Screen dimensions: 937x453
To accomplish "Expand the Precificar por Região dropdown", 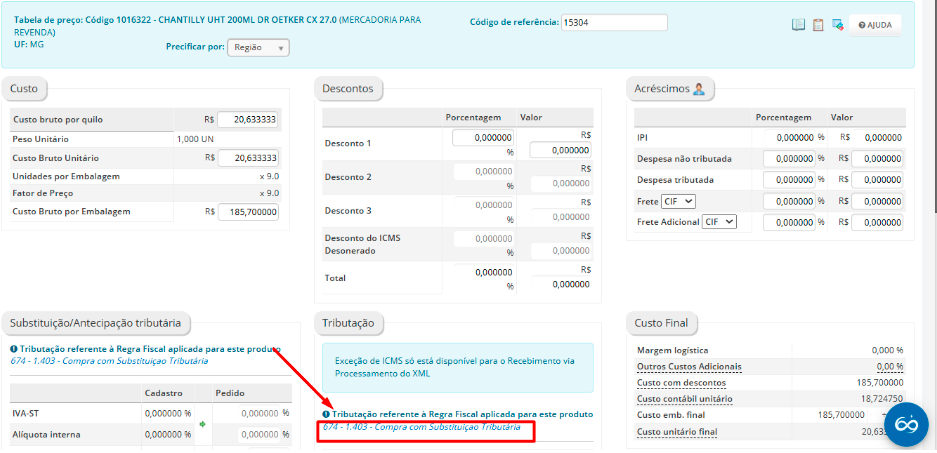I will click(258, 47).
